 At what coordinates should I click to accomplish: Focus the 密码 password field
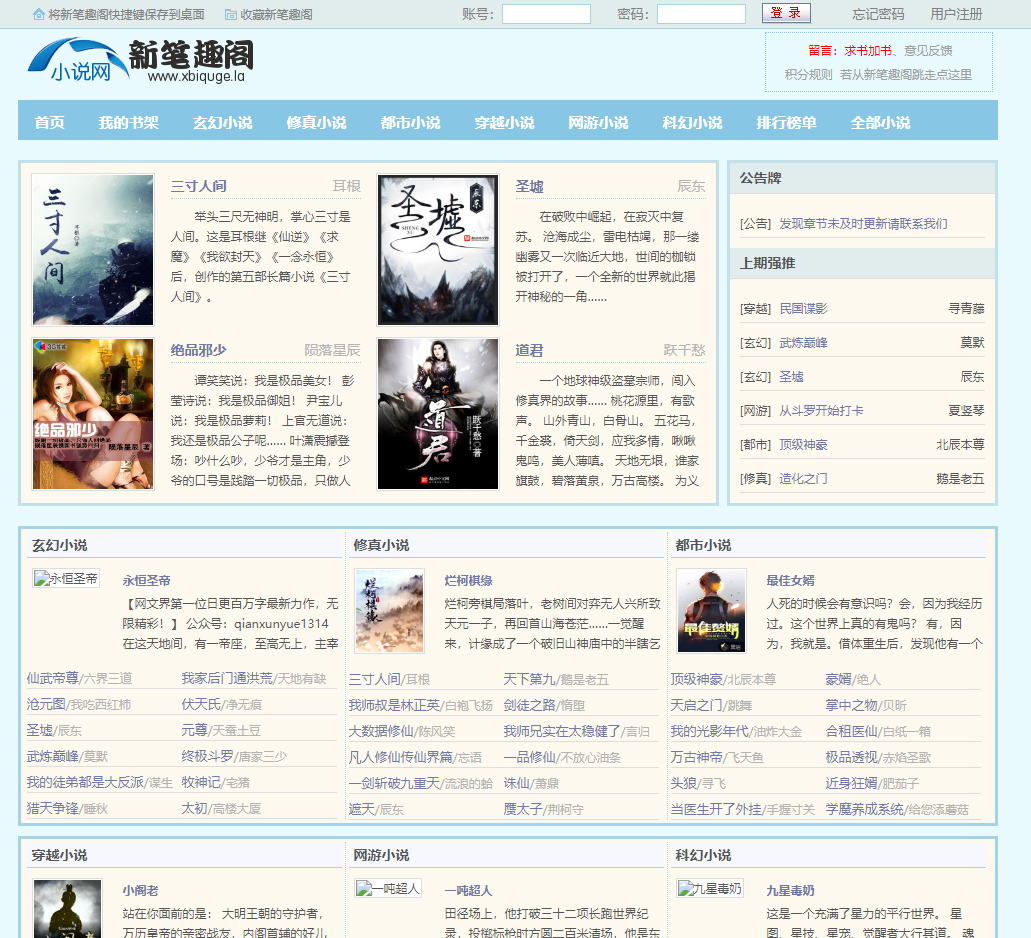click(701, 14)
